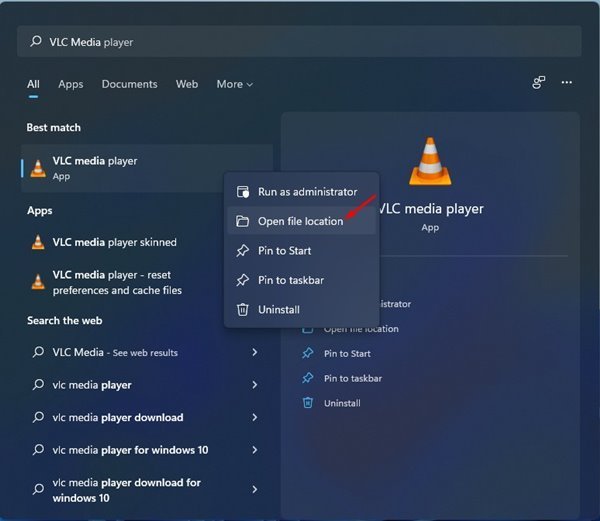The image size is (600, 521).
Task: Expand arrow for 'vlc media player for windows 10'
Action: point(255,450)
